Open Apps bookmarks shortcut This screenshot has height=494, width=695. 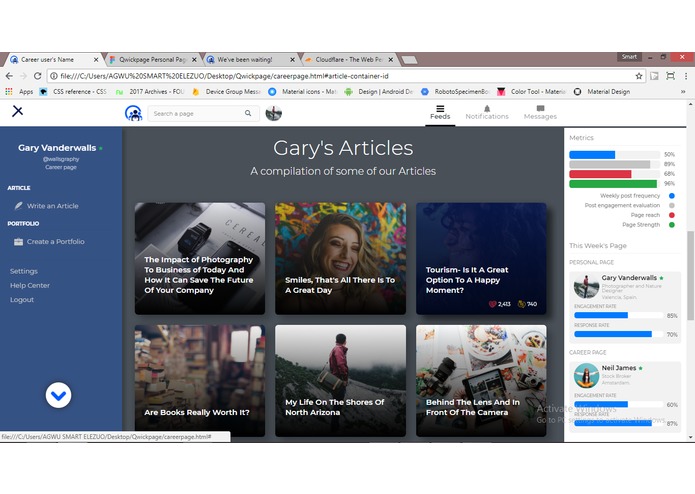click(x=19, y=92)
